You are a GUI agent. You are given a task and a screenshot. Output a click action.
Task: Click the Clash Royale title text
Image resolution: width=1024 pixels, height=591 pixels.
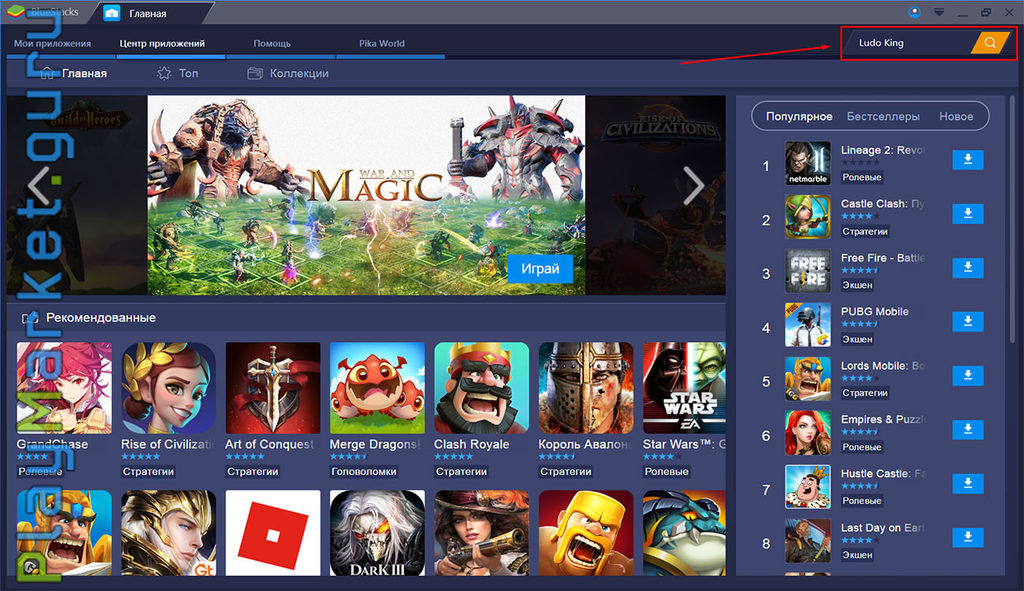(472, 444)
